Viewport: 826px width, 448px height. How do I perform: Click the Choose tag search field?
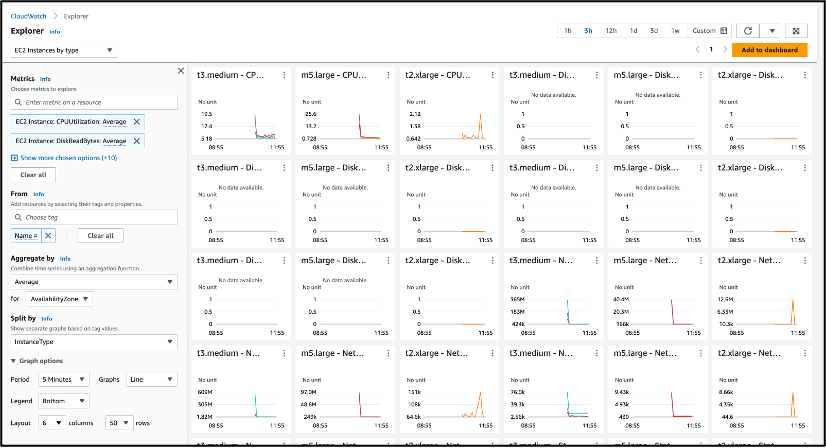(94, 217)
